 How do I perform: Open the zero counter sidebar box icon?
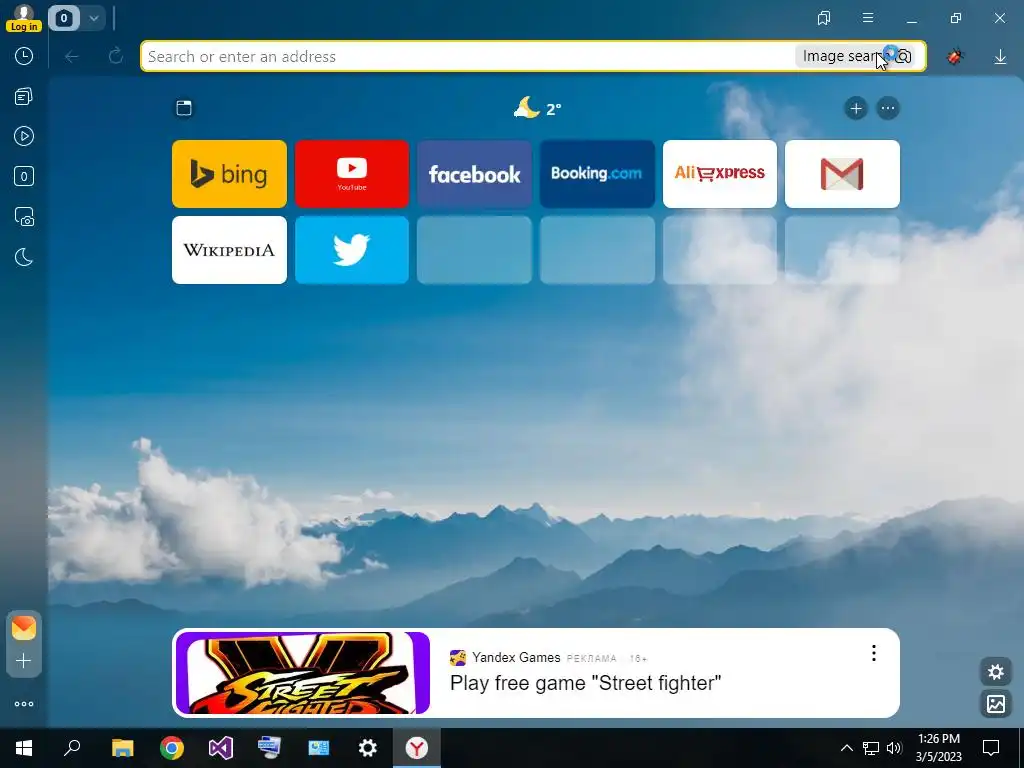24,176
